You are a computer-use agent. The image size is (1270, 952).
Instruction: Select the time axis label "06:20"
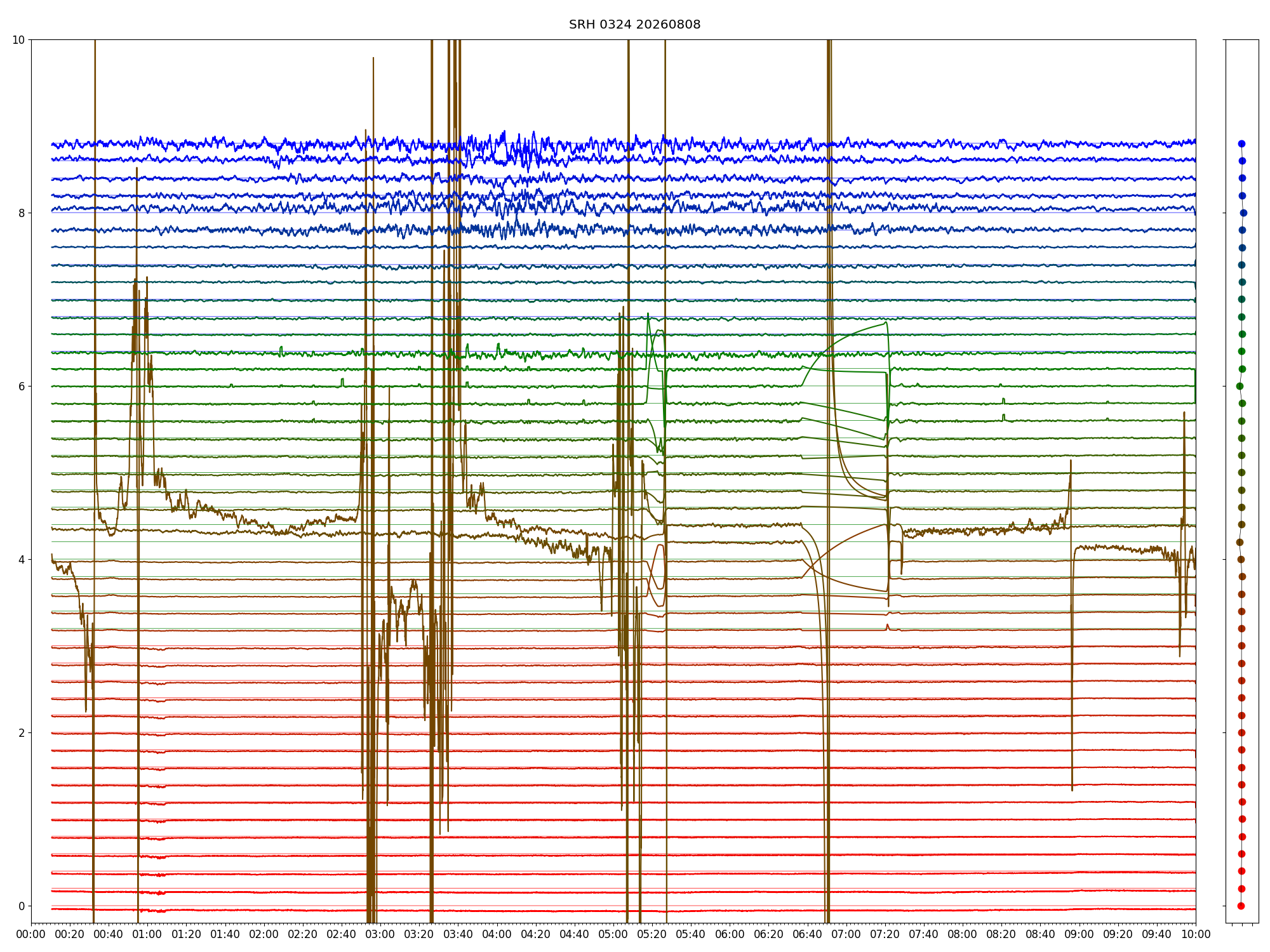768,935
